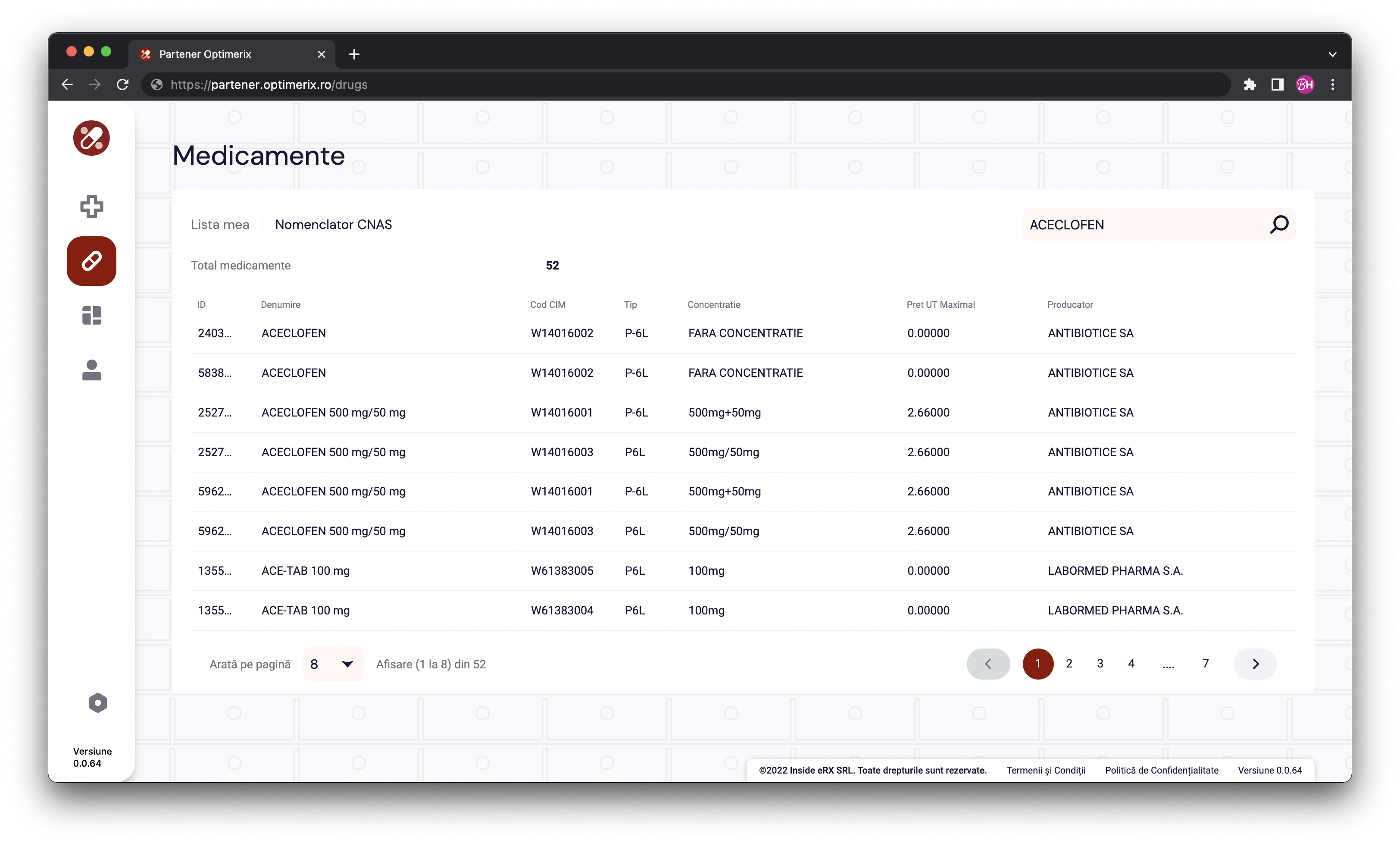This screenshot has width=1400, height=846.
Task: Click 500mg/50mg in row 2527...
Action: pyautogui.click(x=724, y=452)
